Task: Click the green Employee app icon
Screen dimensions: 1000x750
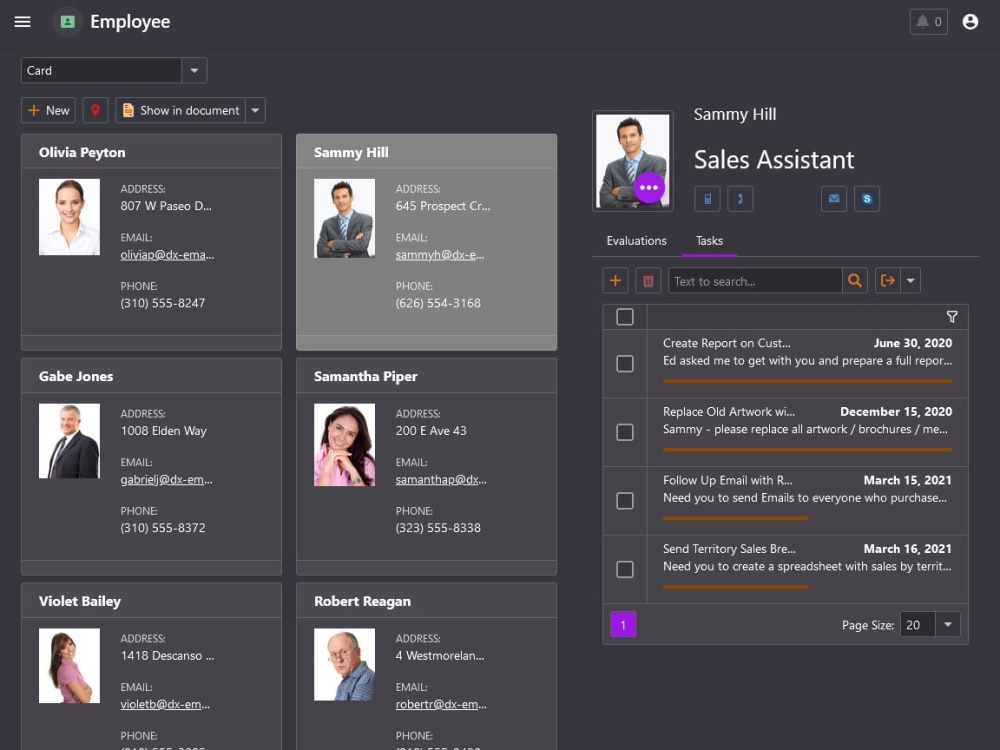Action: coord(68,22)
